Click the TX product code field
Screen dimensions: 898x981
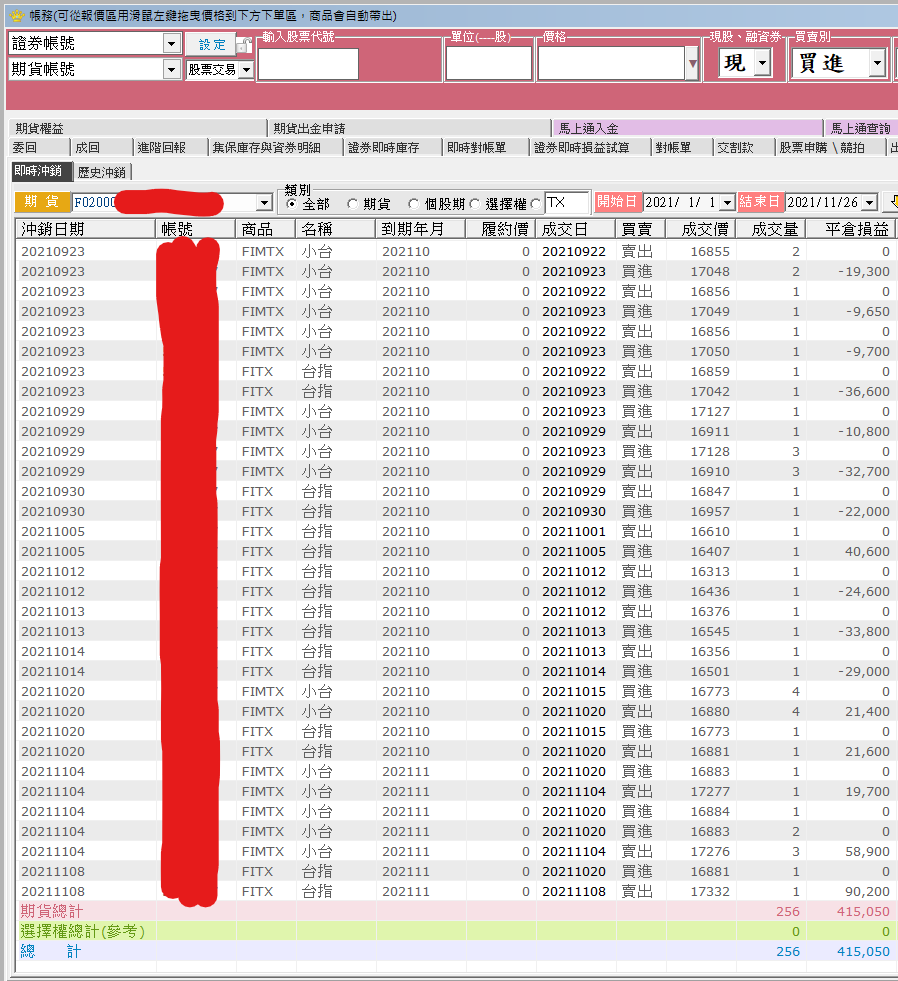click(566, 203)
